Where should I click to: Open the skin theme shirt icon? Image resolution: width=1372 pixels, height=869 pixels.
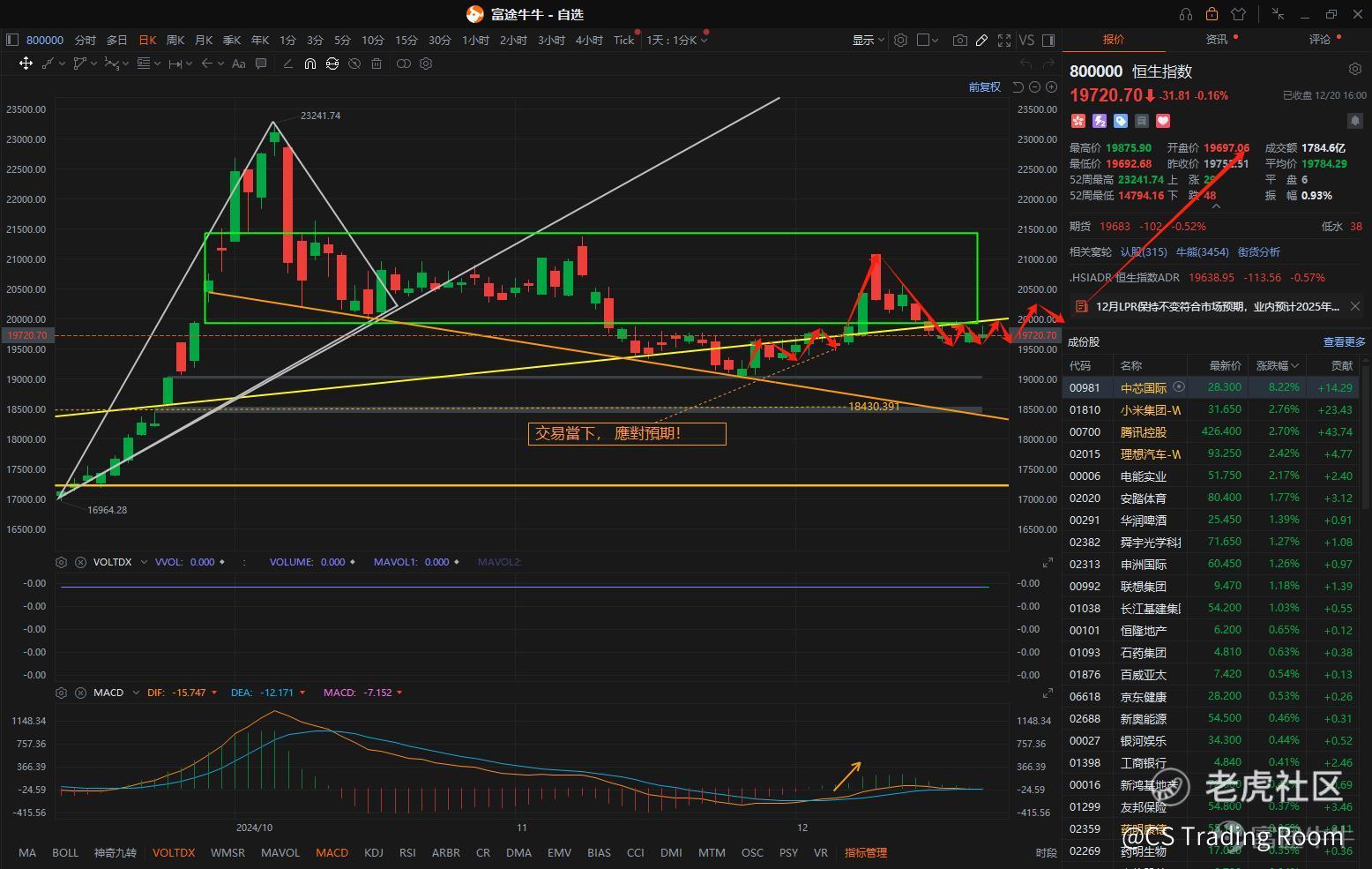(x=1238, y=14)
